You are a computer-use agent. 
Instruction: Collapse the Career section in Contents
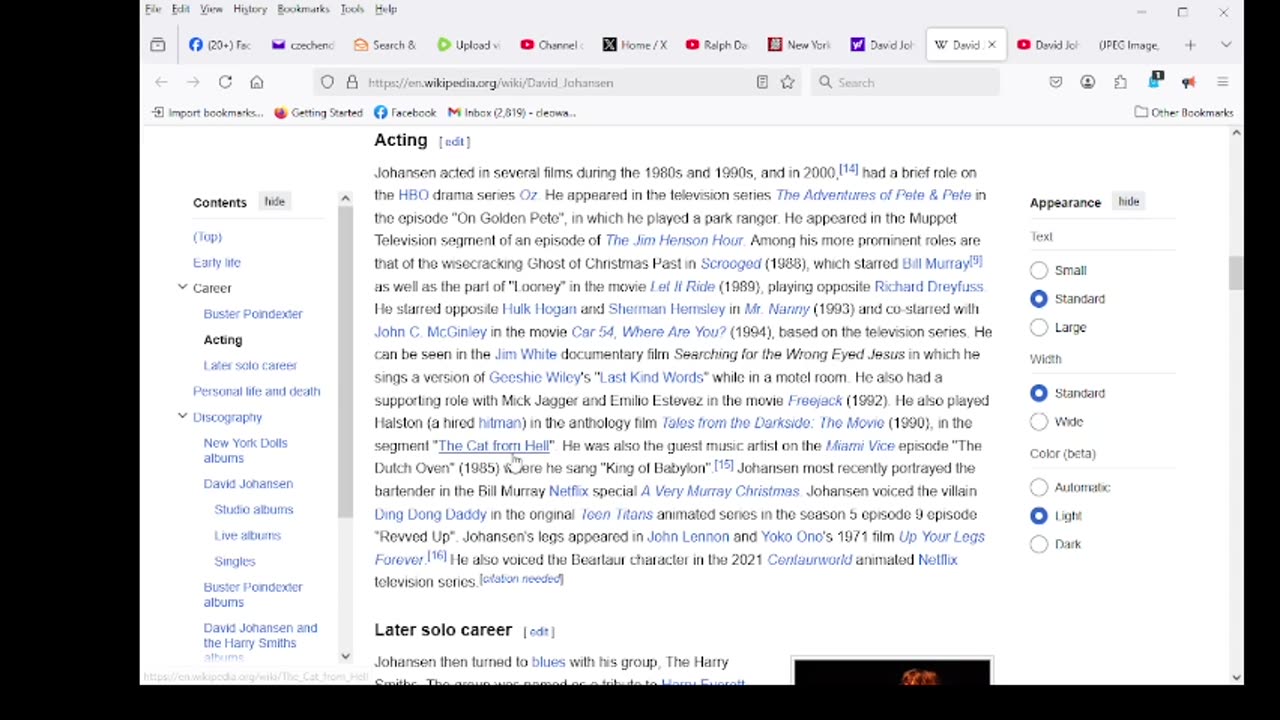coord(182,287)
